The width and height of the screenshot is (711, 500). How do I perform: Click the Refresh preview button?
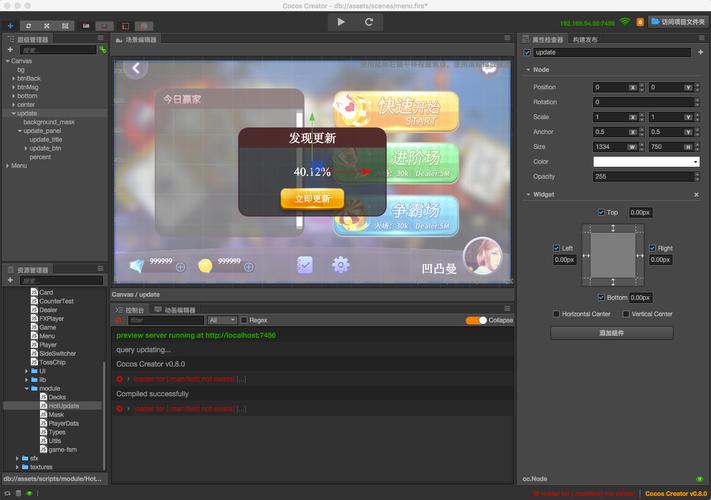pos(369,21)
